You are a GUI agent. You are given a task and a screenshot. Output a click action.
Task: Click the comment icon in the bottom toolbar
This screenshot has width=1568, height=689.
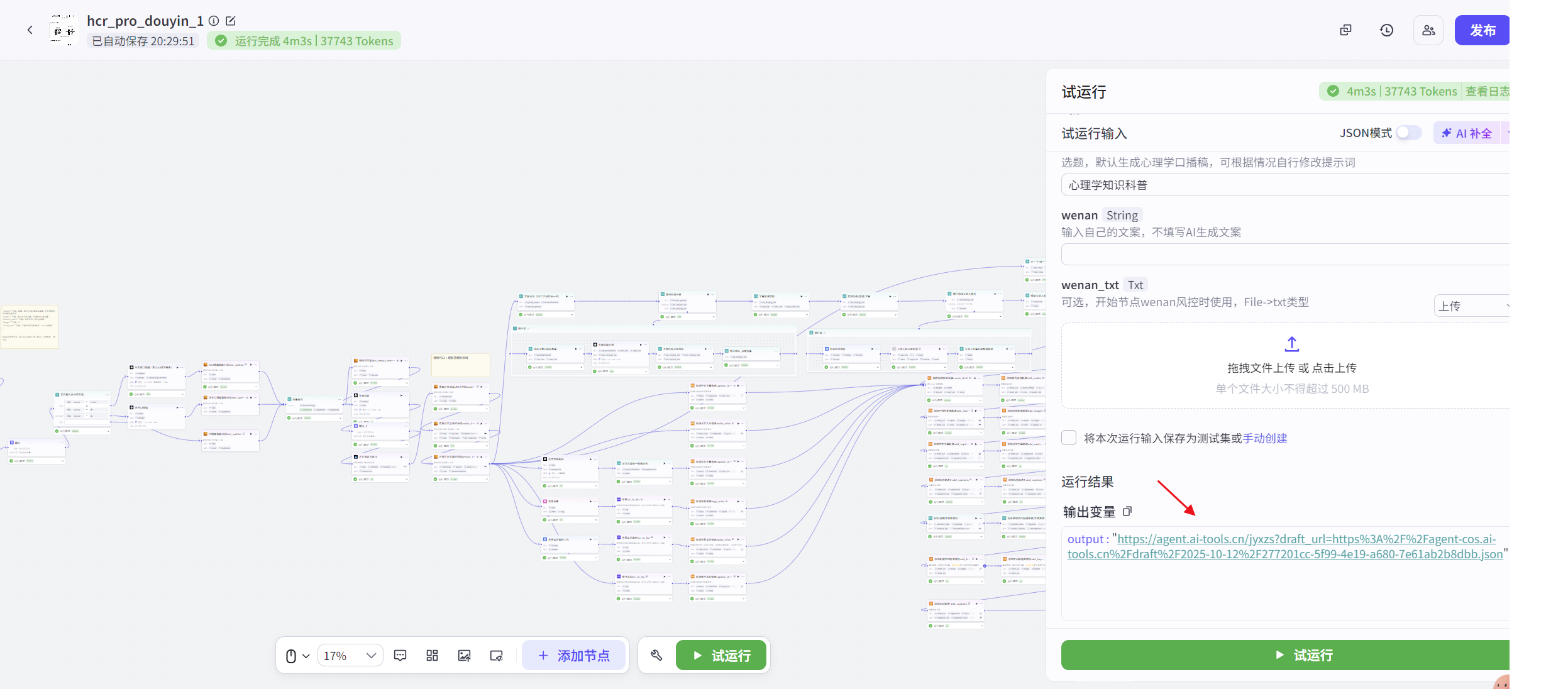[401, 655]
